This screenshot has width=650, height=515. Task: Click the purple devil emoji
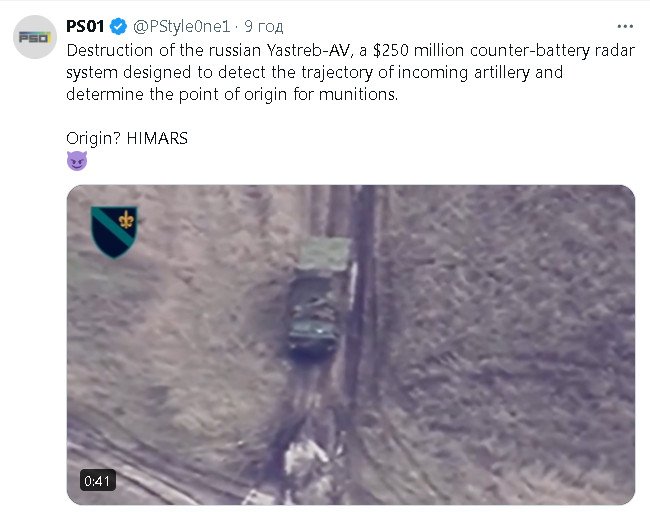coord(77,161)
